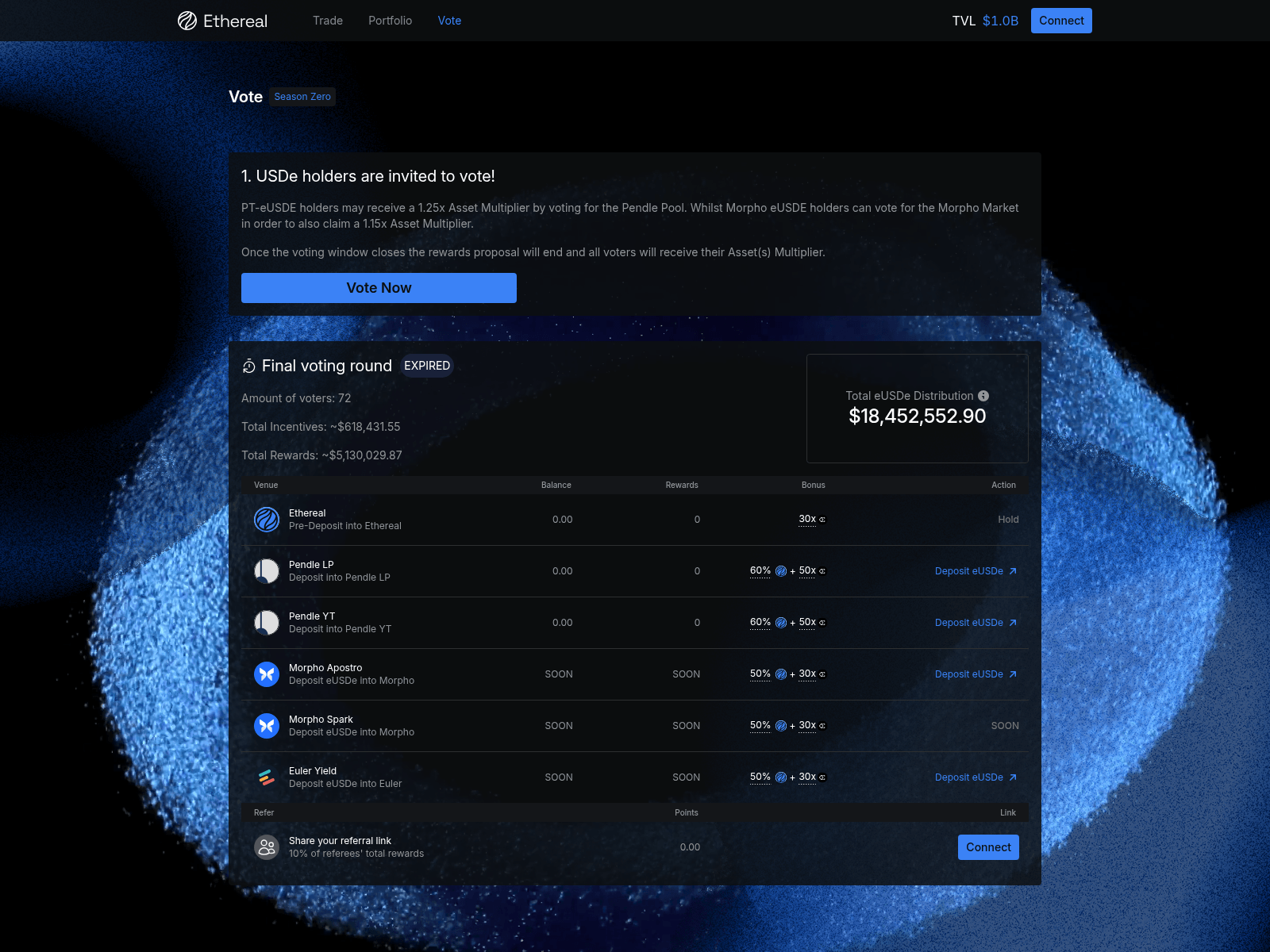Click the TVL $1.0B value
Viewport: 1270px width, 952px height.
1001,21
